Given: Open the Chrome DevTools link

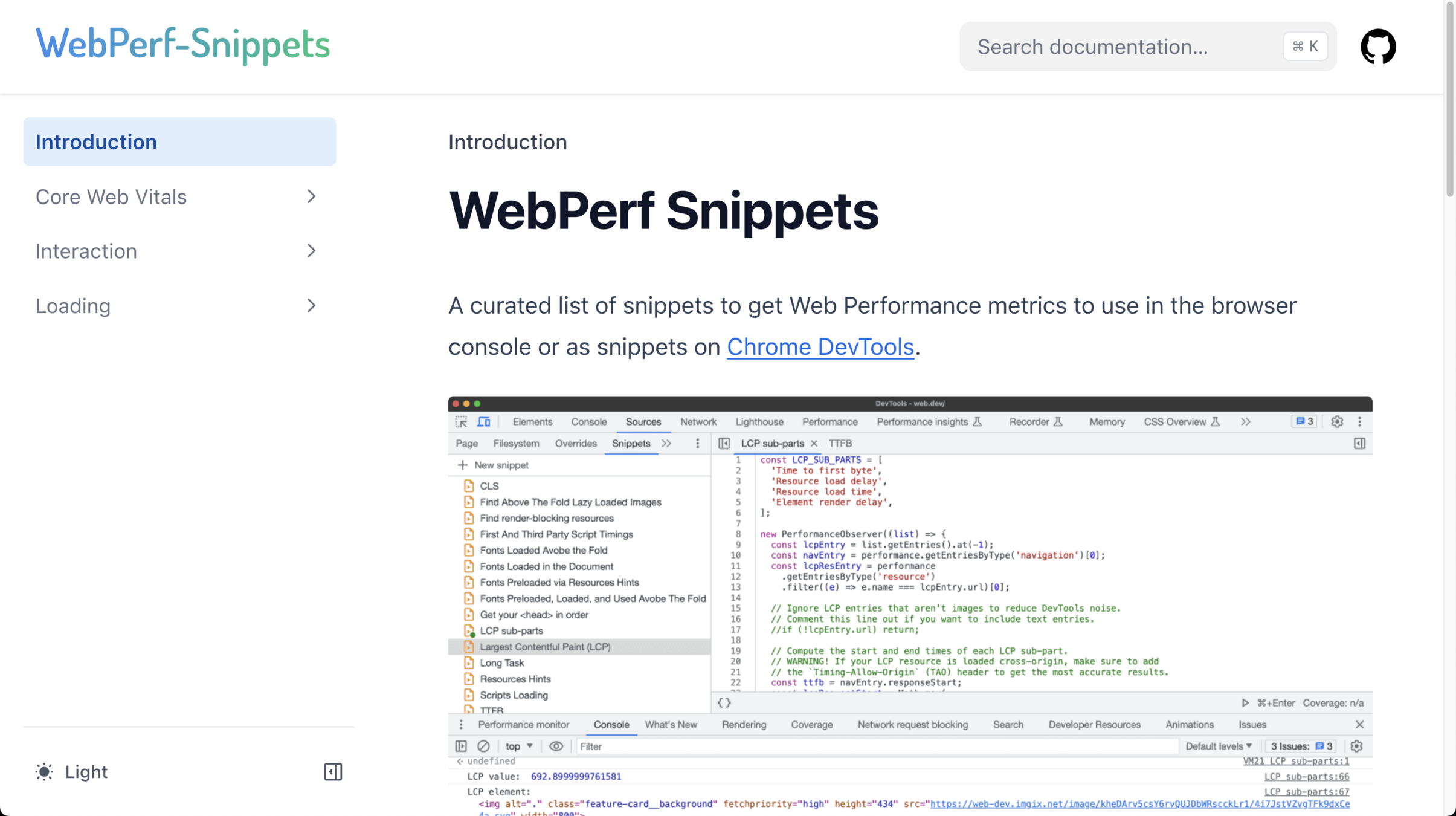Looking at the screenshot, I should [x=820, y=347].
